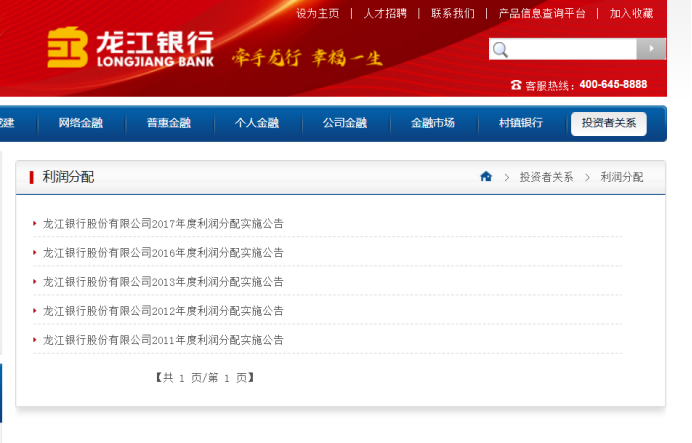Viewport: 692px width, 443px height.
Task: Click 加入收藏 link
Action: pos(631,13)
